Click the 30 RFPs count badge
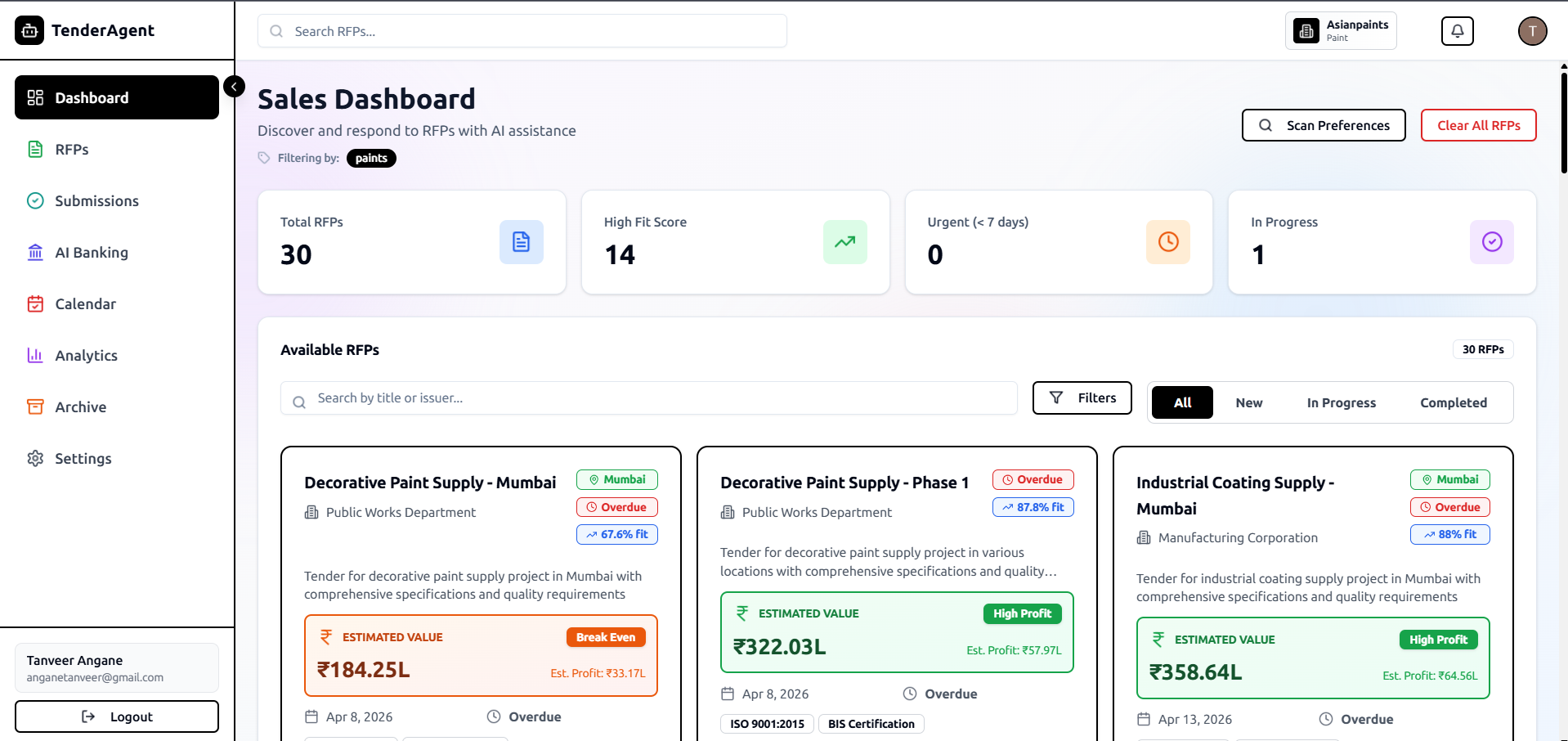1568x741 pixels. point(1483,349)
